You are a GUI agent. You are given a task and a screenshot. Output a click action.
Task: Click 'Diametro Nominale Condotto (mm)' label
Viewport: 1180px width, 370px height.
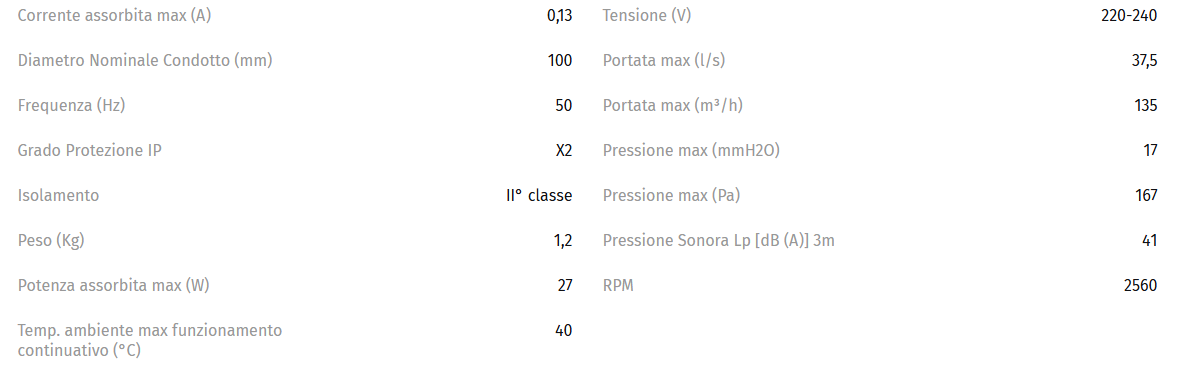click(x=145, y=61)
